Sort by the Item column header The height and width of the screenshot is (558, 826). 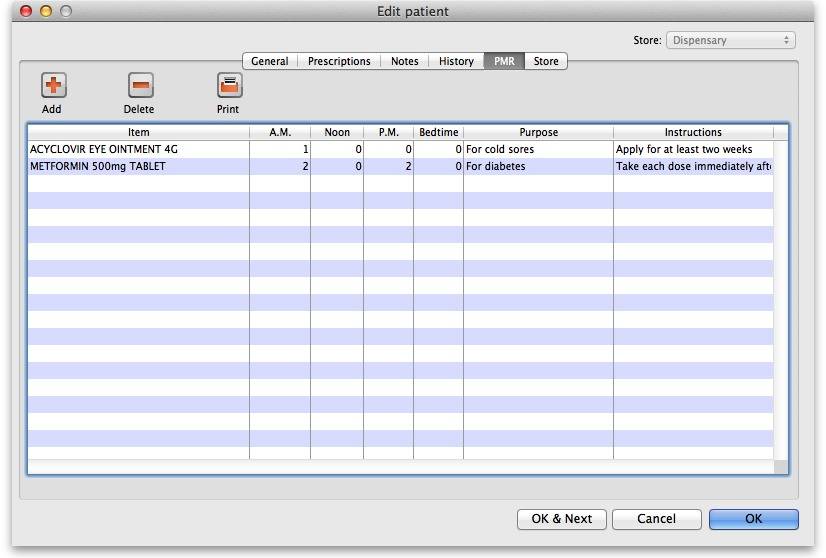tap(138, 132)
